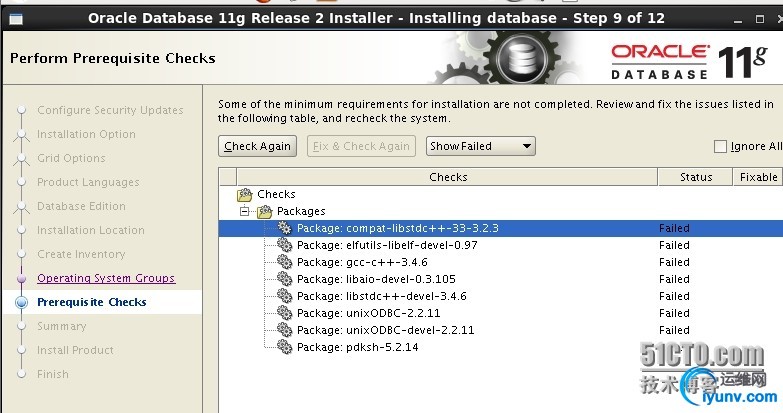783x413 pixels.
Task: Open the Operating System Groups step link
Action: [x=106, y=278]
